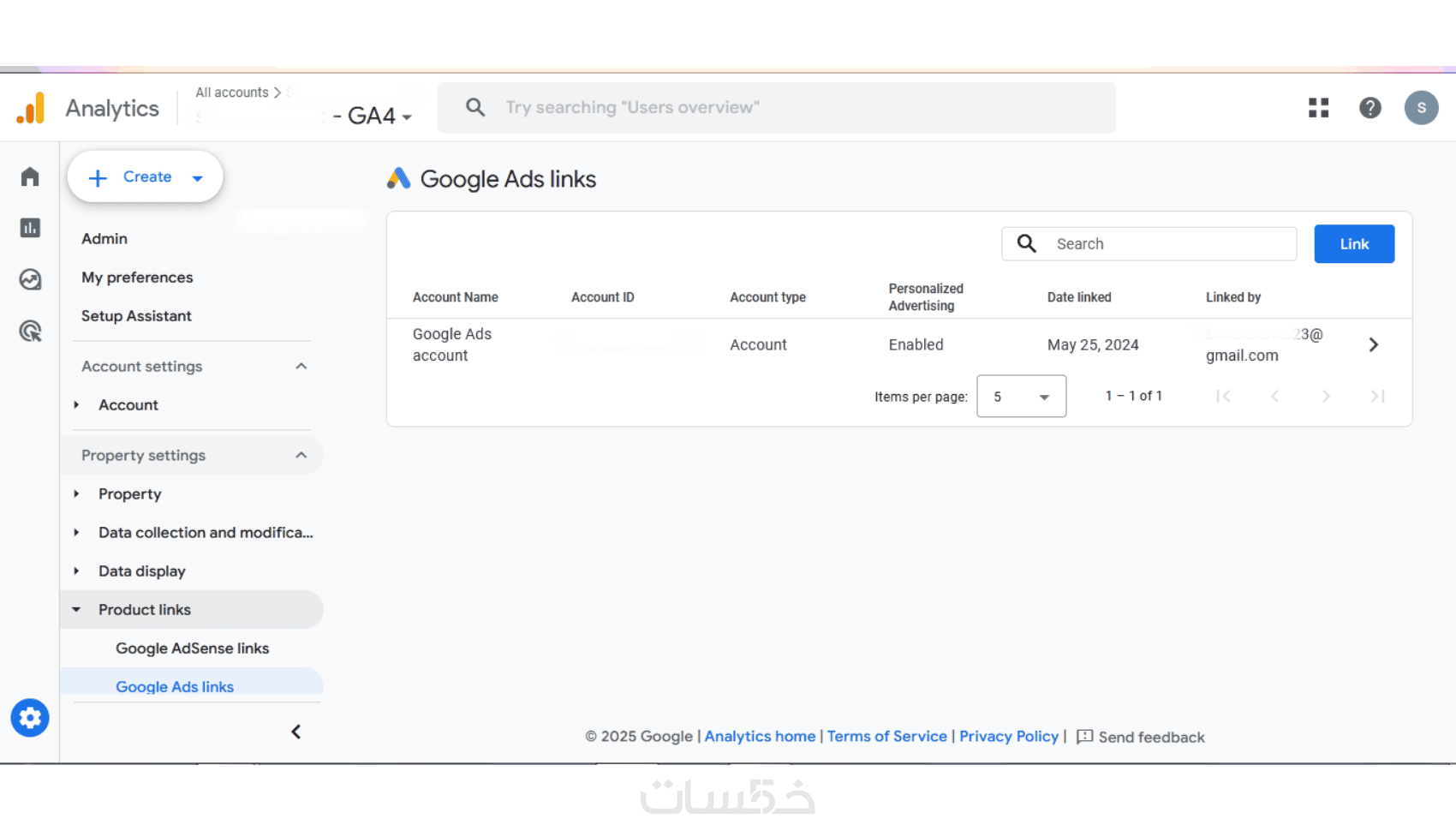This screenshot has height=831, width=1456.
Task: Collapse the admin navigation panel arrow
Action: [295, 732]
